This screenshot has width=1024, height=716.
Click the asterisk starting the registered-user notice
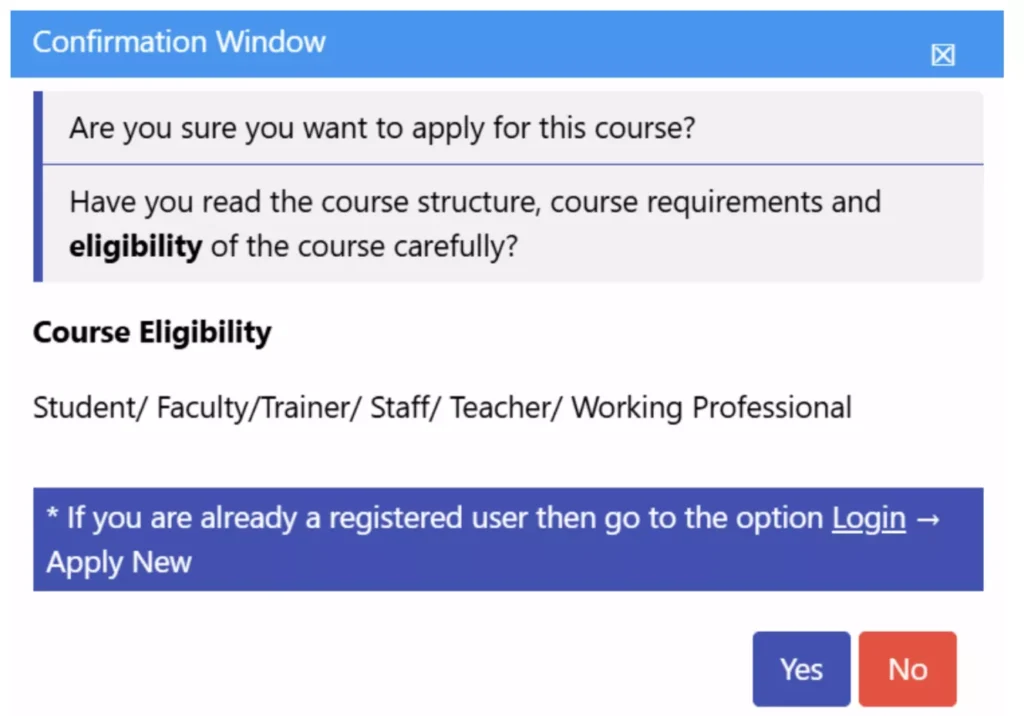click(x=52, y=517)
